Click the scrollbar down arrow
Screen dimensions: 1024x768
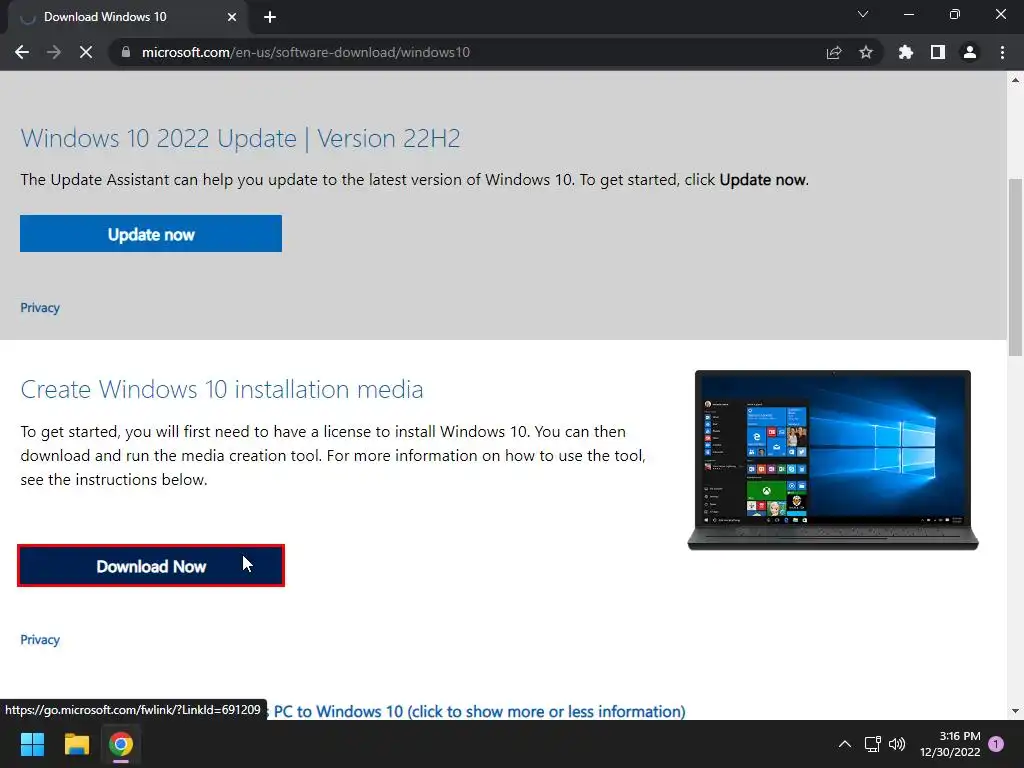tap(1015, 711)
